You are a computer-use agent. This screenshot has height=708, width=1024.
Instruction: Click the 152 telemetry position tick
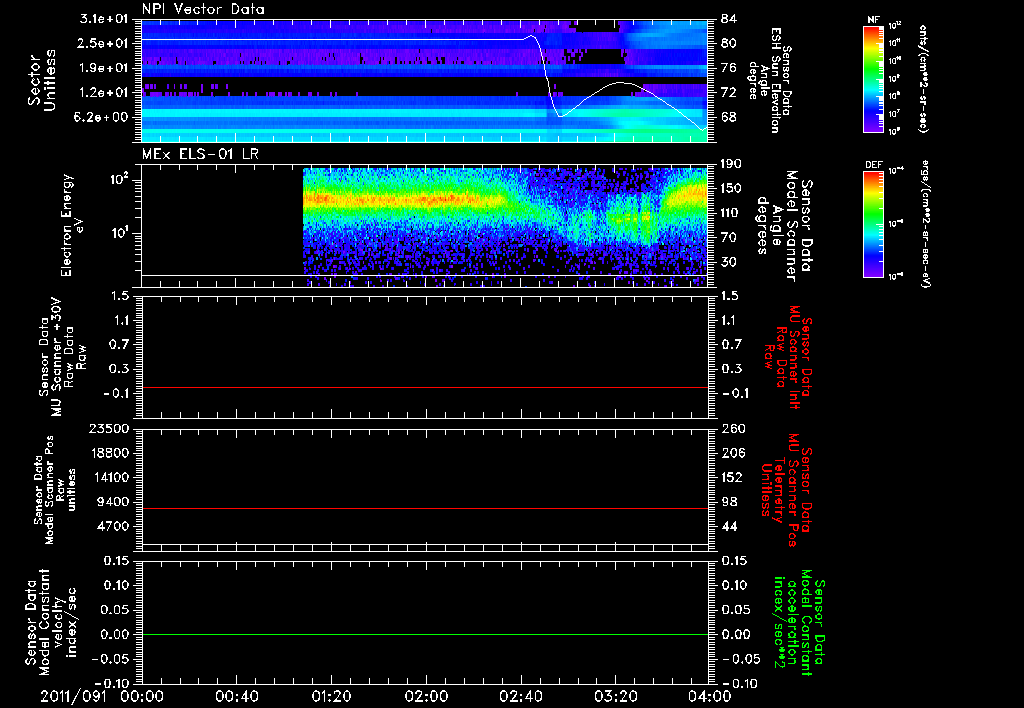[732, 477]
